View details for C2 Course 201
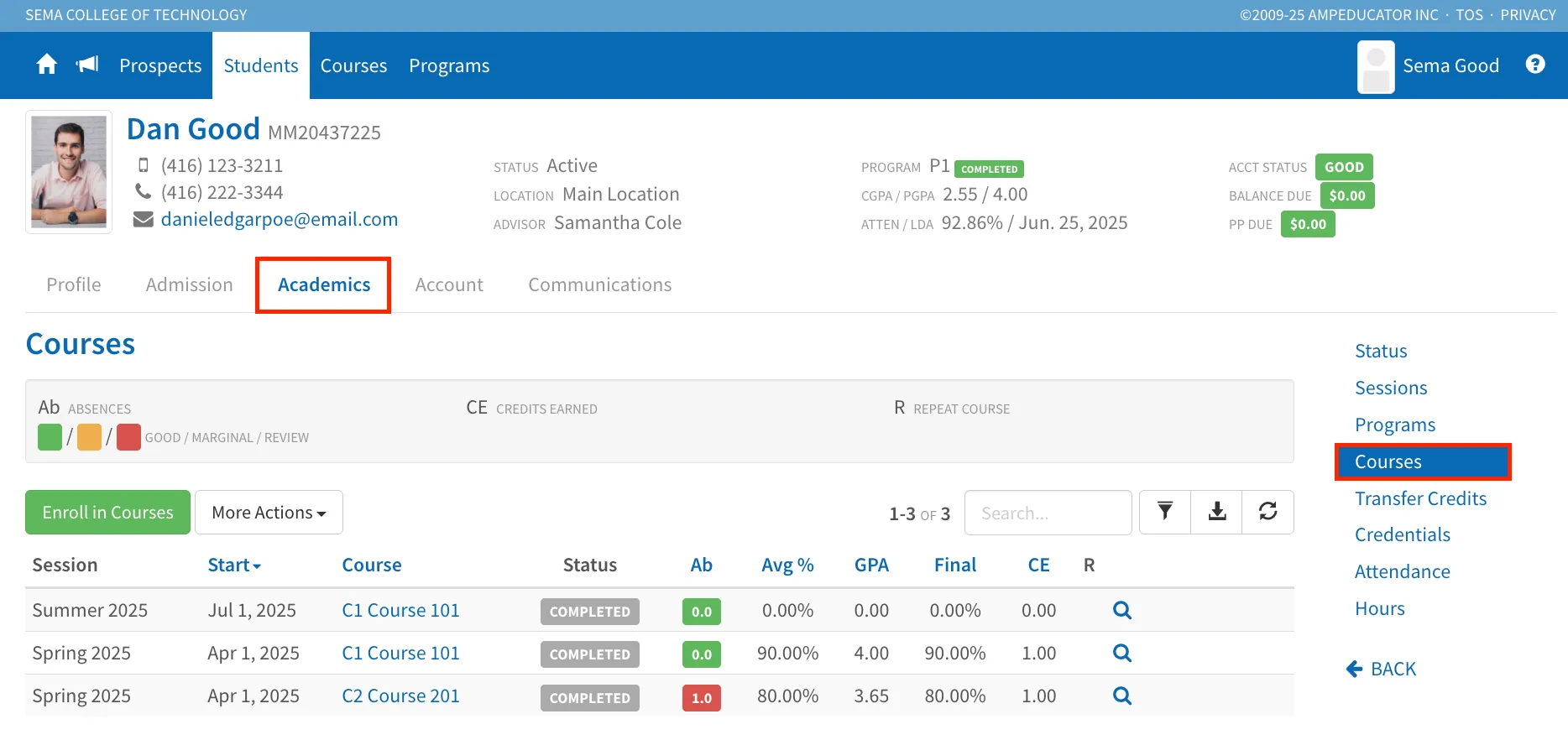 [x=1122, y=696]
